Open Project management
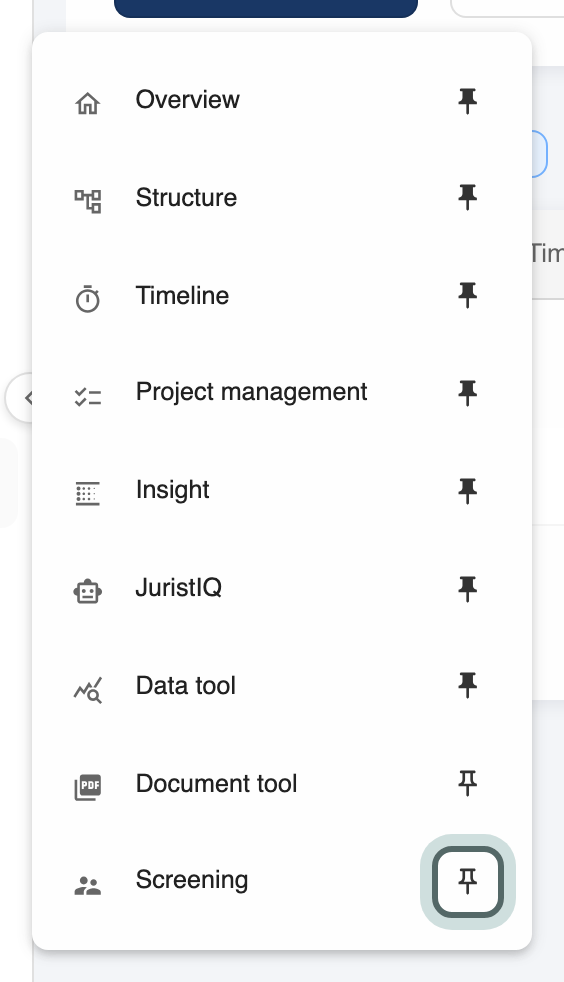This screenshot has height=982, width=564. point(251,393)
